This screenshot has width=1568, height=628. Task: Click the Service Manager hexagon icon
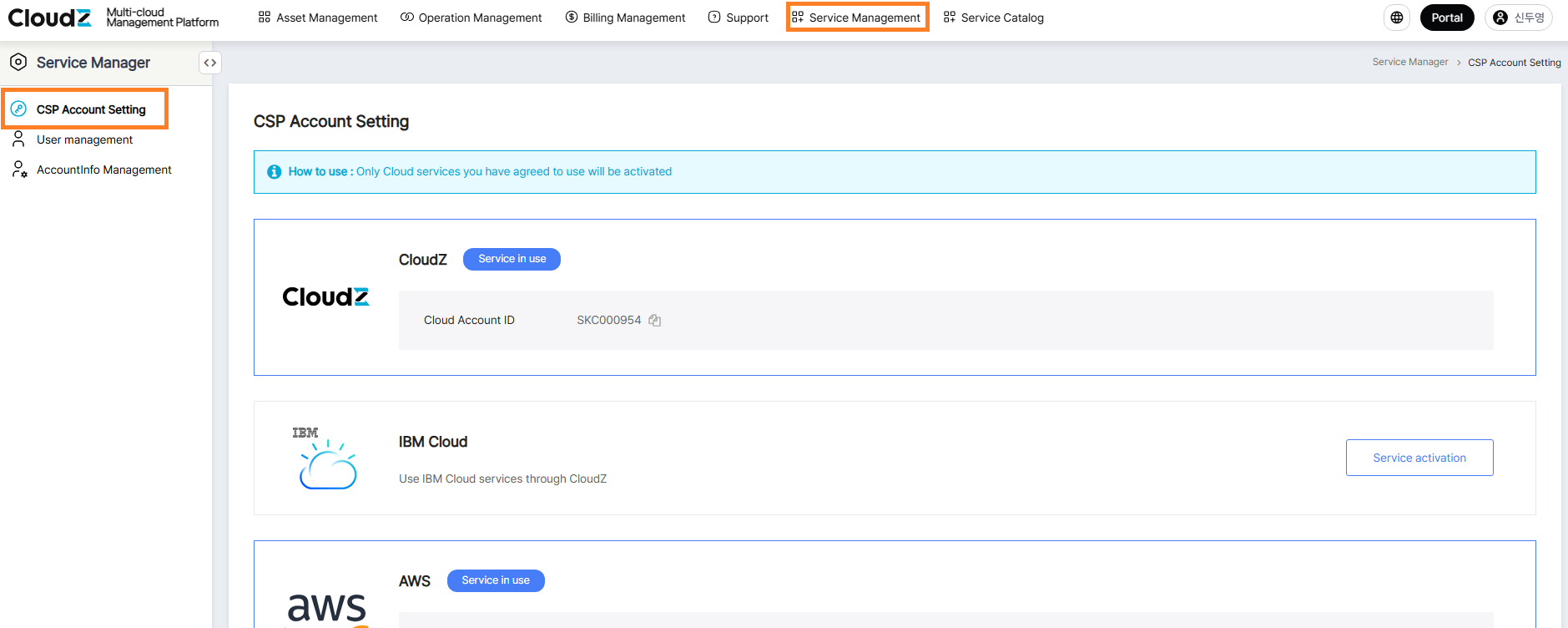18,62
